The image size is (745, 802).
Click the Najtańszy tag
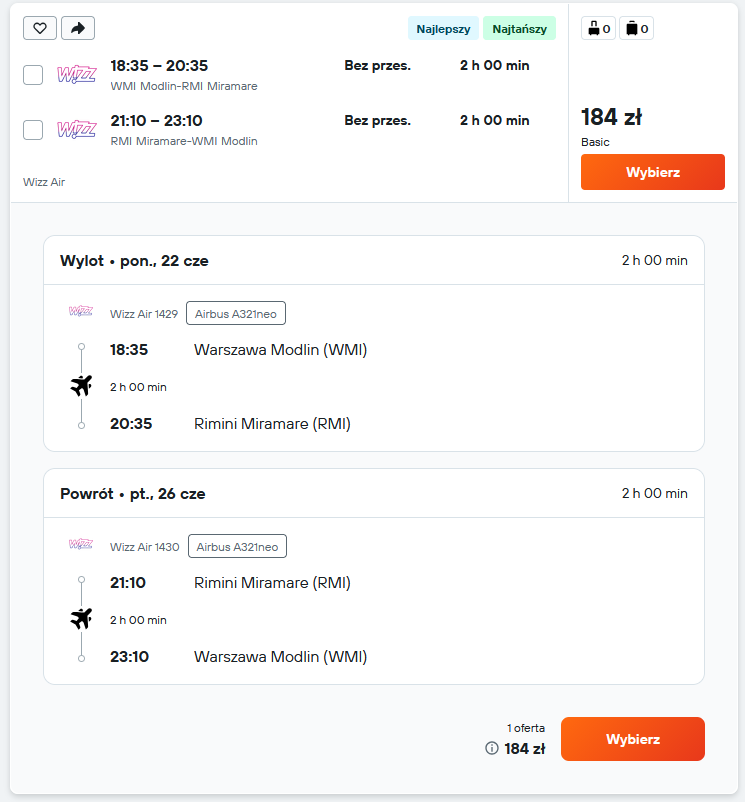click(520, 29)
